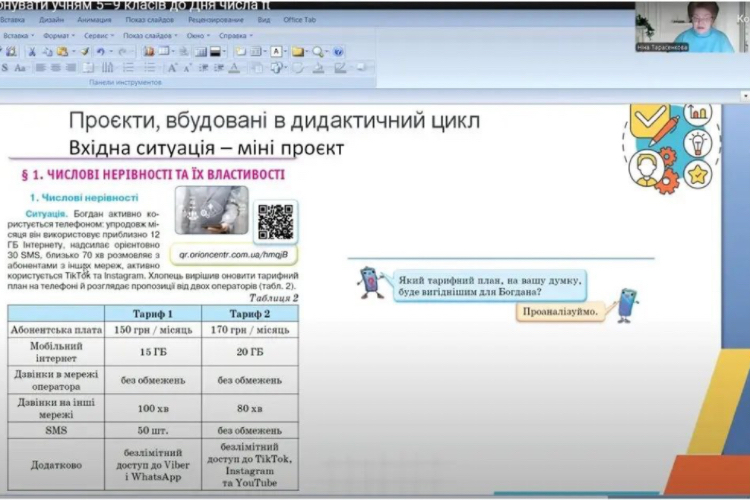This screenshot has width=750, height=500.
Task: Toggle center text alignment
Action: tap(56, 68)
